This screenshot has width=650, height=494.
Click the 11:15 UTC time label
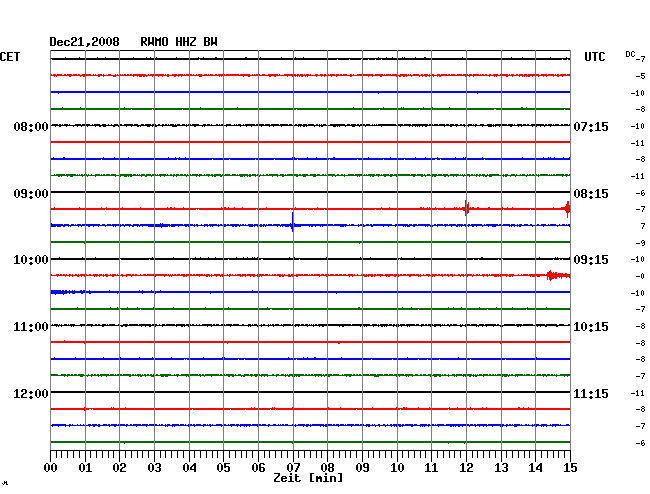pyautogui.click(x=591, y=393)
